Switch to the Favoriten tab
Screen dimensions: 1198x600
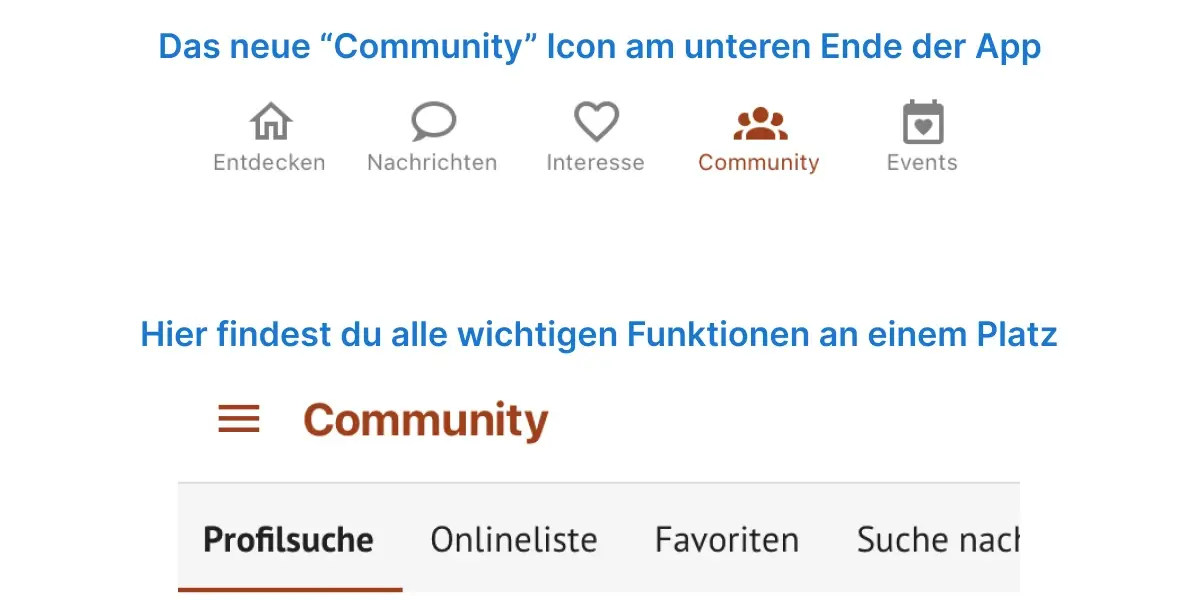pos(727,540)
